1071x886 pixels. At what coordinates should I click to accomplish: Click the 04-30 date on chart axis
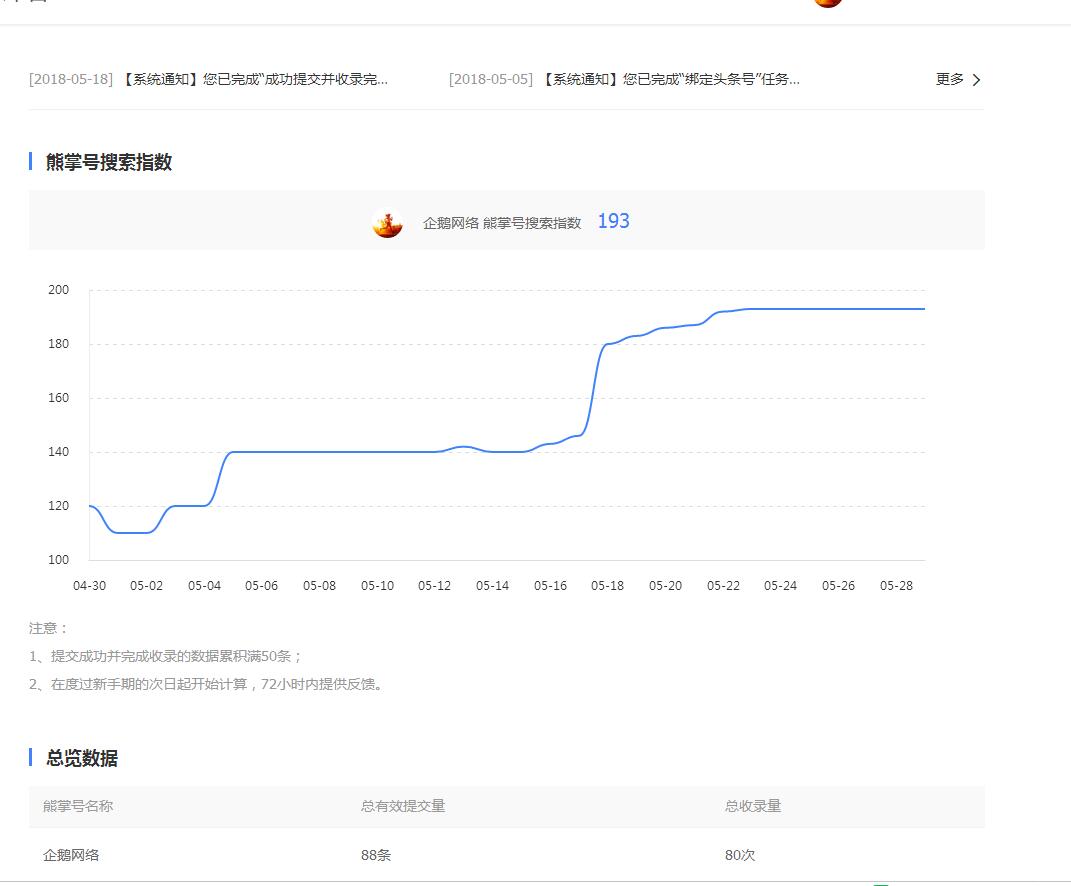(89, 586)
